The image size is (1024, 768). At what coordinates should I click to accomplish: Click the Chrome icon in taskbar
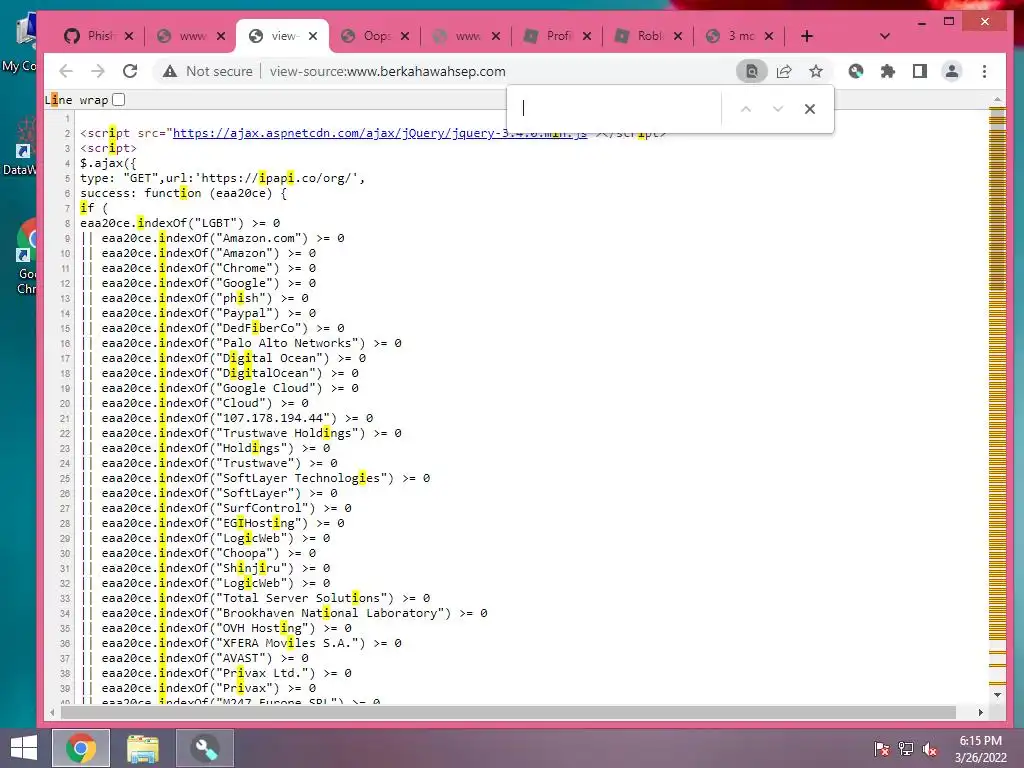tap(81, 748)
